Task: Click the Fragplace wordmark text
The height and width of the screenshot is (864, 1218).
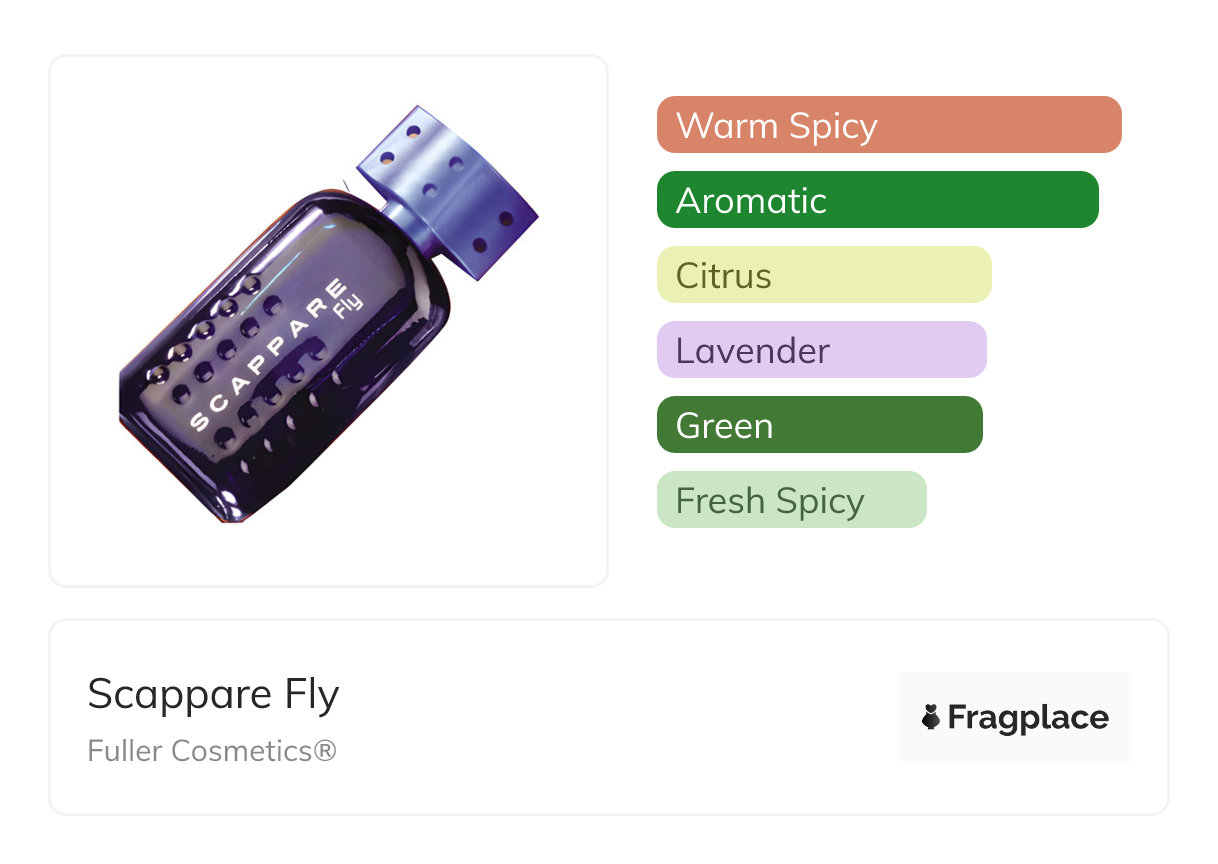Action: click(1027, 718)
